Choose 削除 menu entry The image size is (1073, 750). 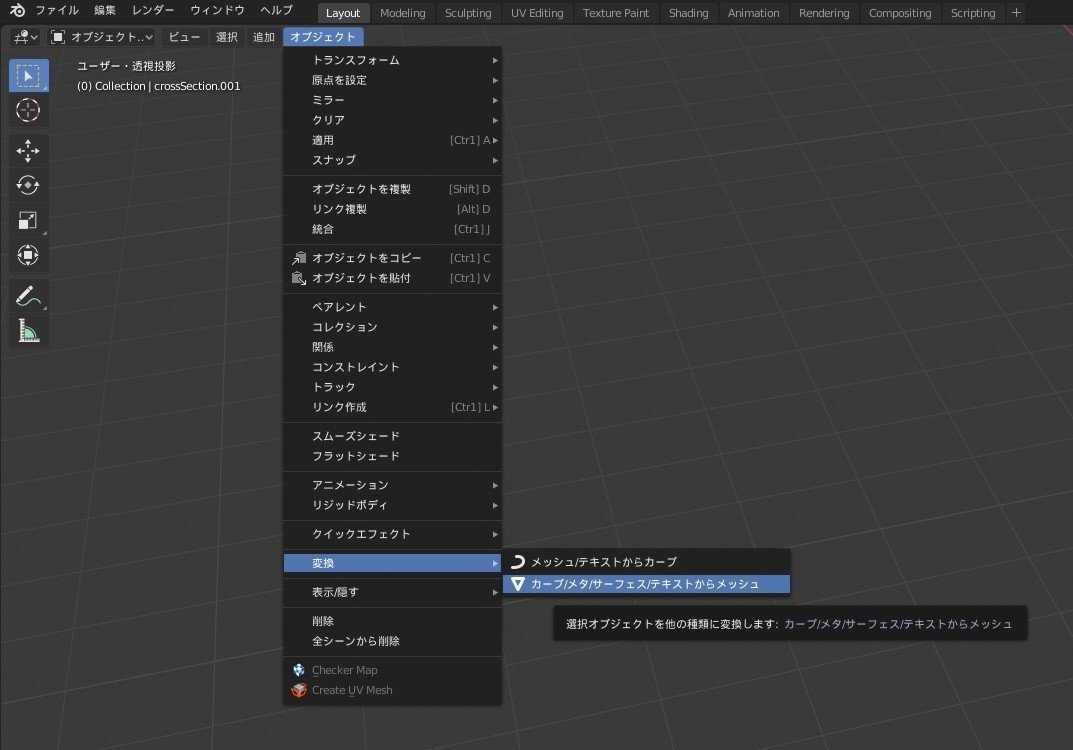(393, 621)
